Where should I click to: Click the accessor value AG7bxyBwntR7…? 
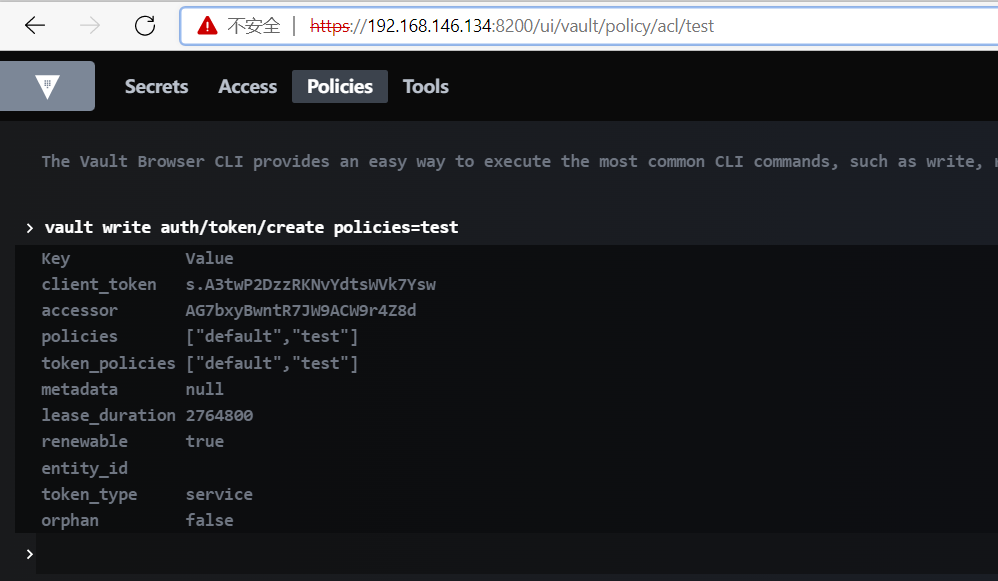tap(300, 311)
